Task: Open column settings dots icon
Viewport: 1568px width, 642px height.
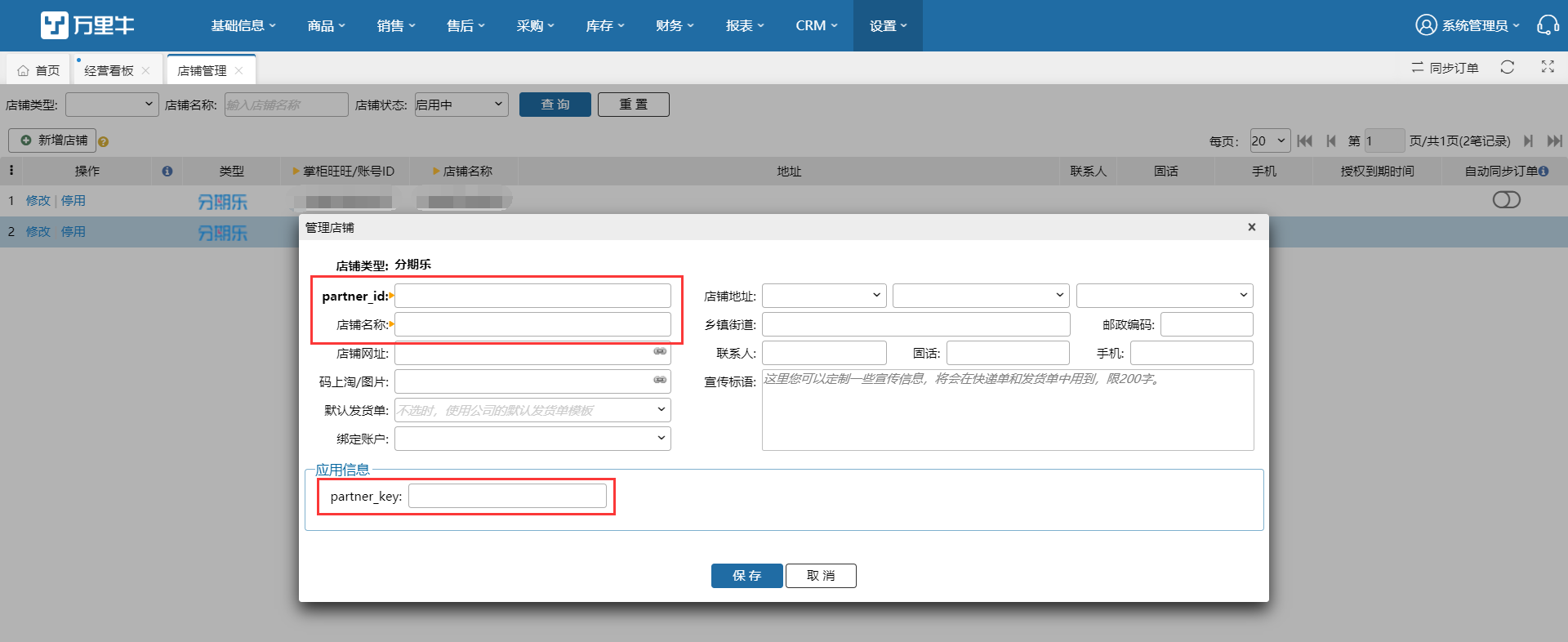Action: click(x=11, y=170)
